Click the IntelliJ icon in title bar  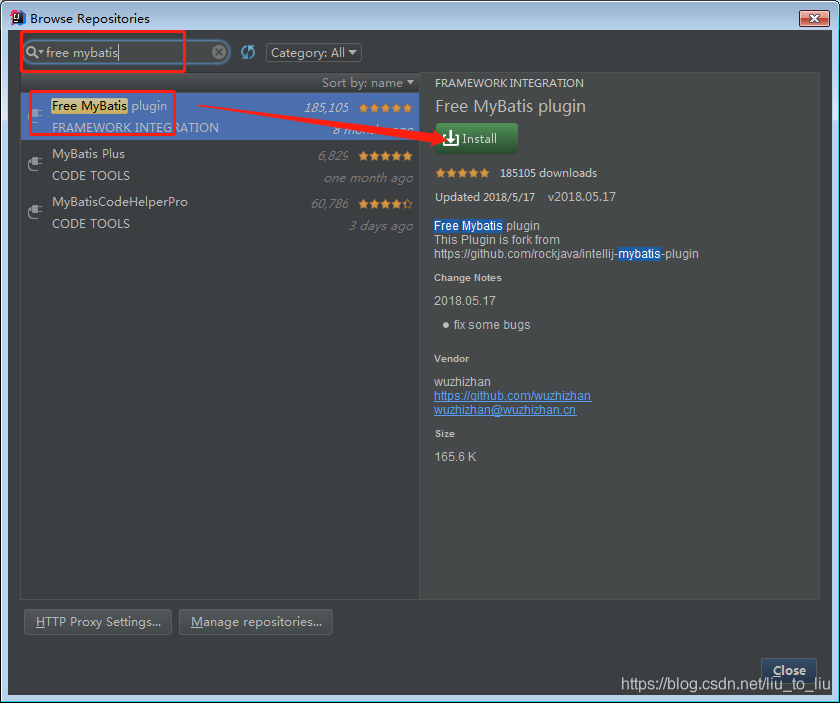(18, 18)
